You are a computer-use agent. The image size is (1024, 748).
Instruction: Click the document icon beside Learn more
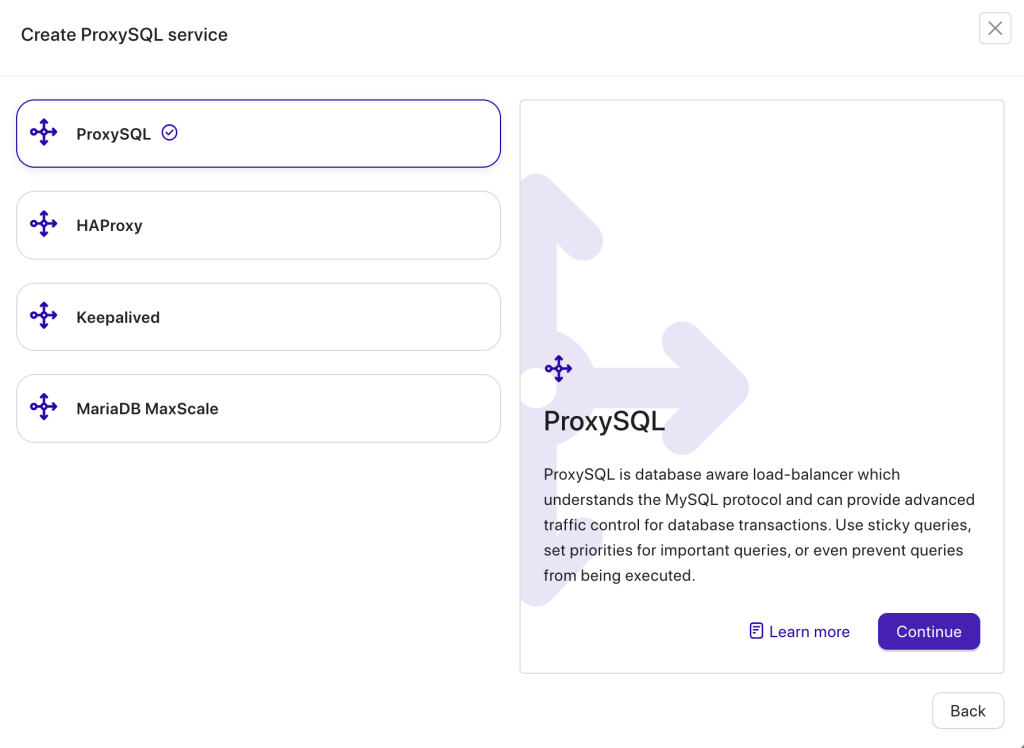pos(755,631)
